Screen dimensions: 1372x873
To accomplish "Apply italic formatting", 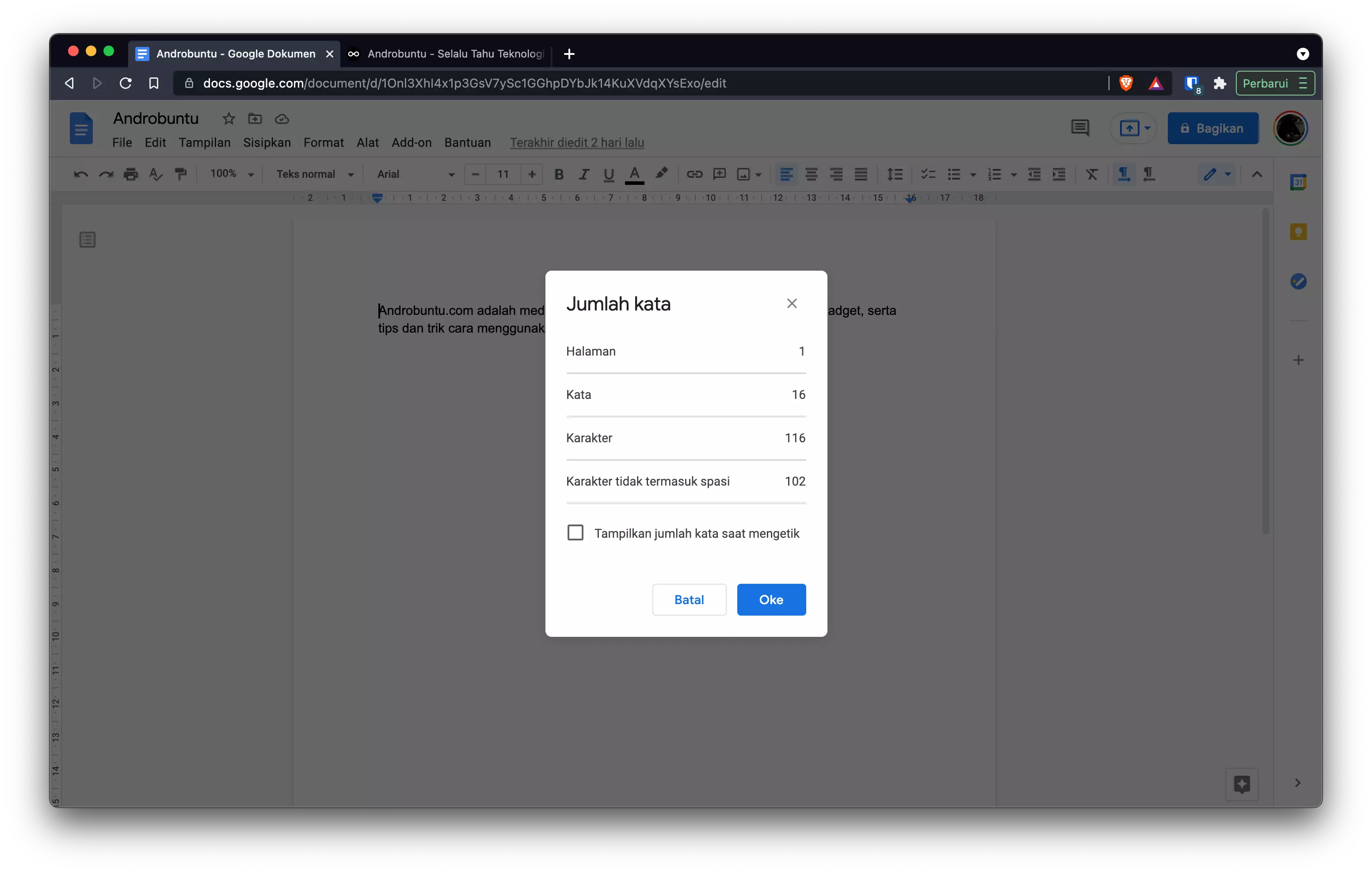I will click(583, 175).
